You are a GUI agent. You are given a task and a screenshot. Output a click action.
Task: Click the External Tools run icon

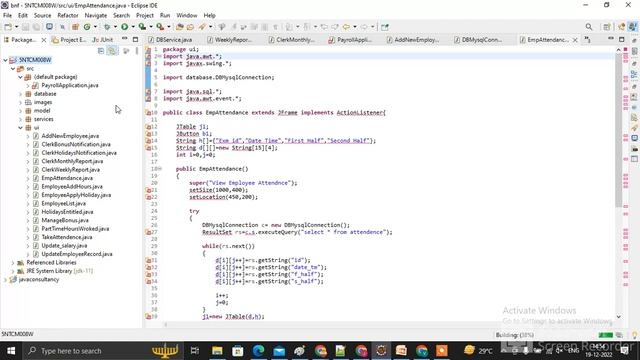coord(160,27)
